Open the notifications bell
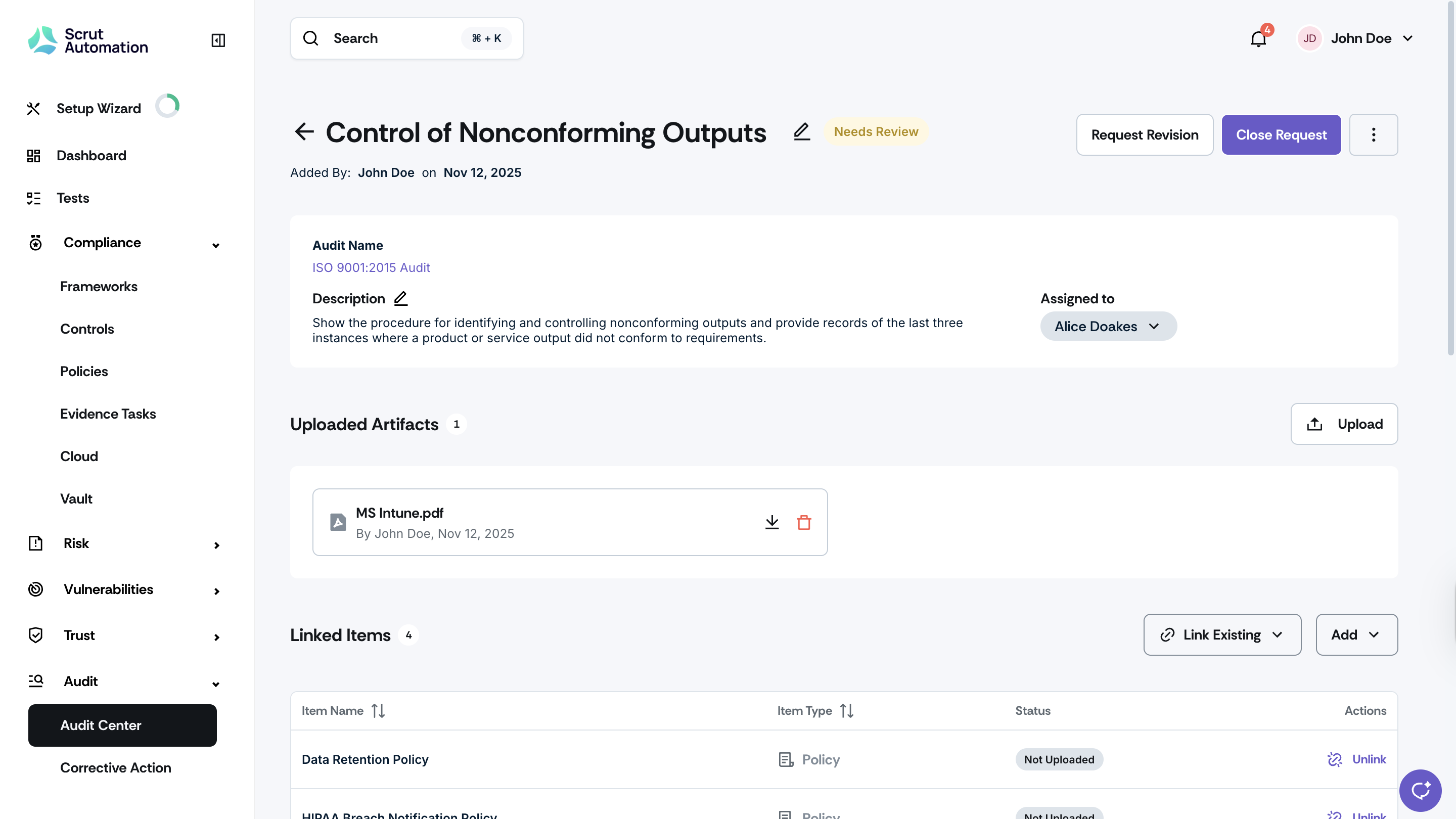The height and width of the screenshot is (819, 1456). 1258,38
